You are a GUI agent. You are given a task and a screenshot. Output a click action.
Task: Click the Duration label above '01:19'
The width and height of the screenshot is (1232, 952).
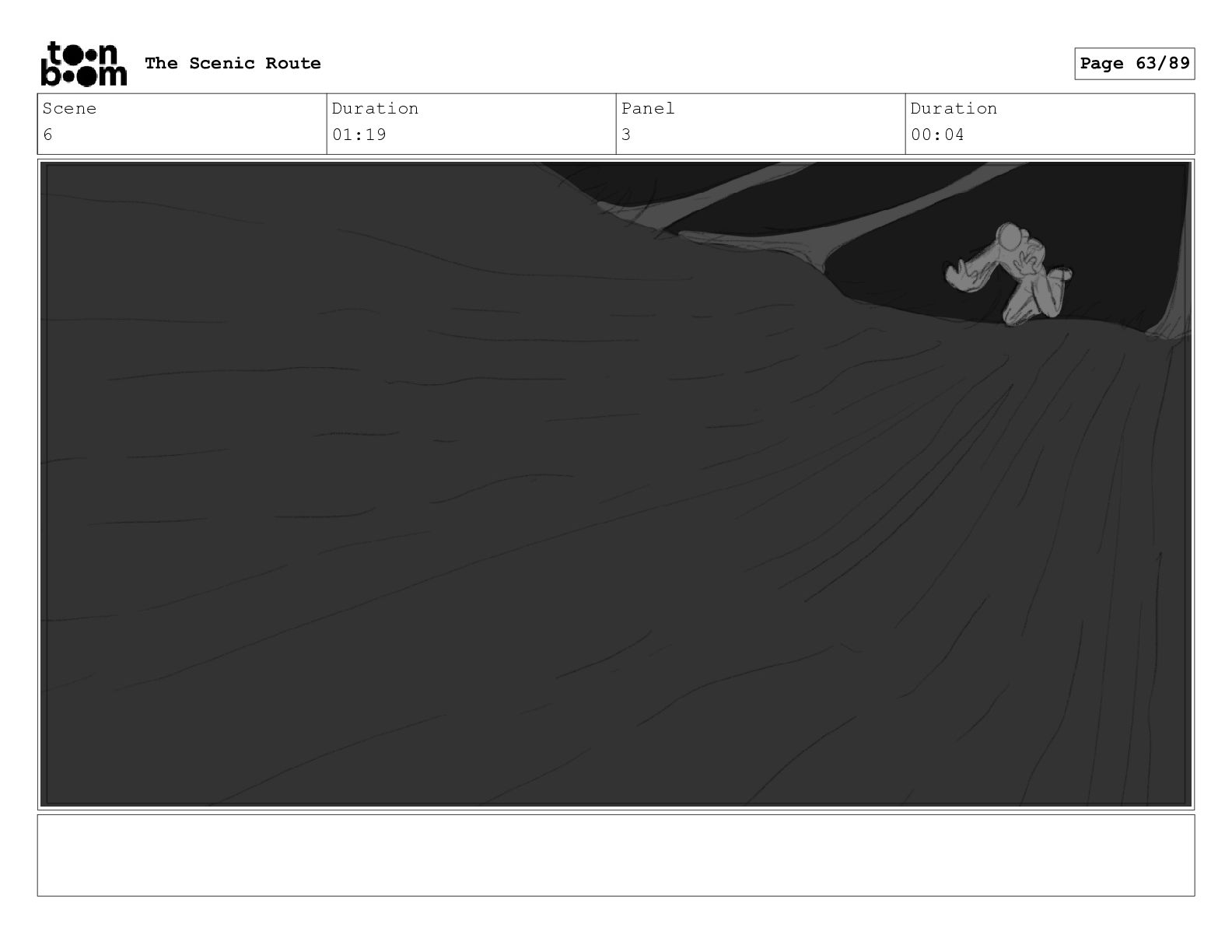pos(375,108)
